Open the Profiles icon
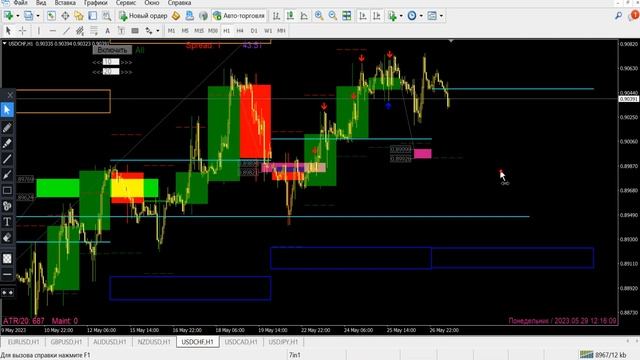The height and width of the screenshot is (360, 640). tap(28, 16)
